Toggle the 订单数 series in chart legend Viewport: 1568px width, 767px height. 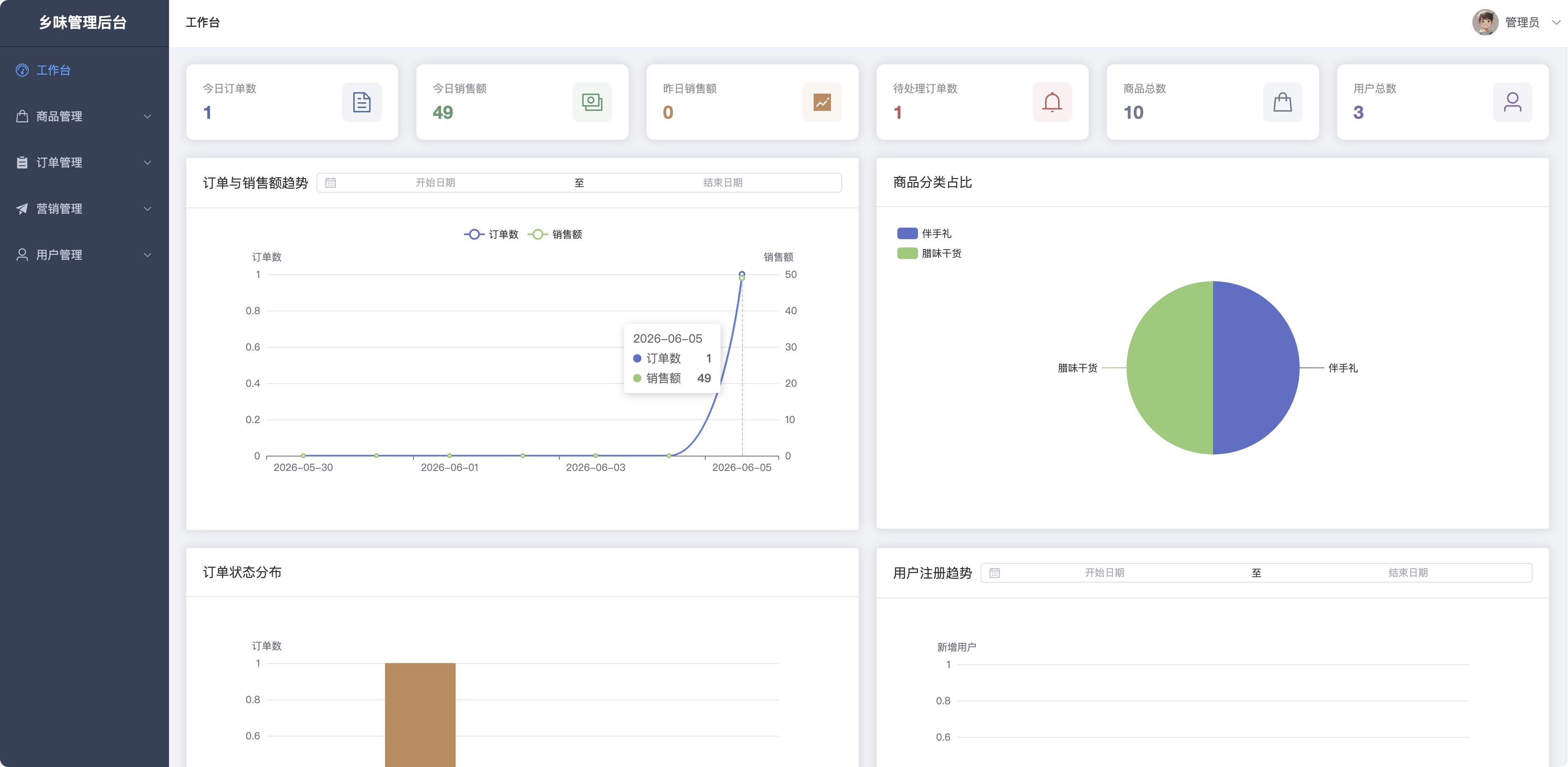point(491,234)
